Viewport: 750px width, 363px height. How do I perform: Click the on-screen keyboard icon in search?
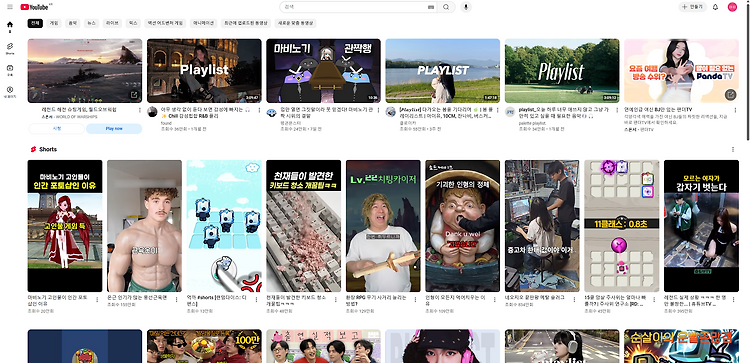coord(430,7)
